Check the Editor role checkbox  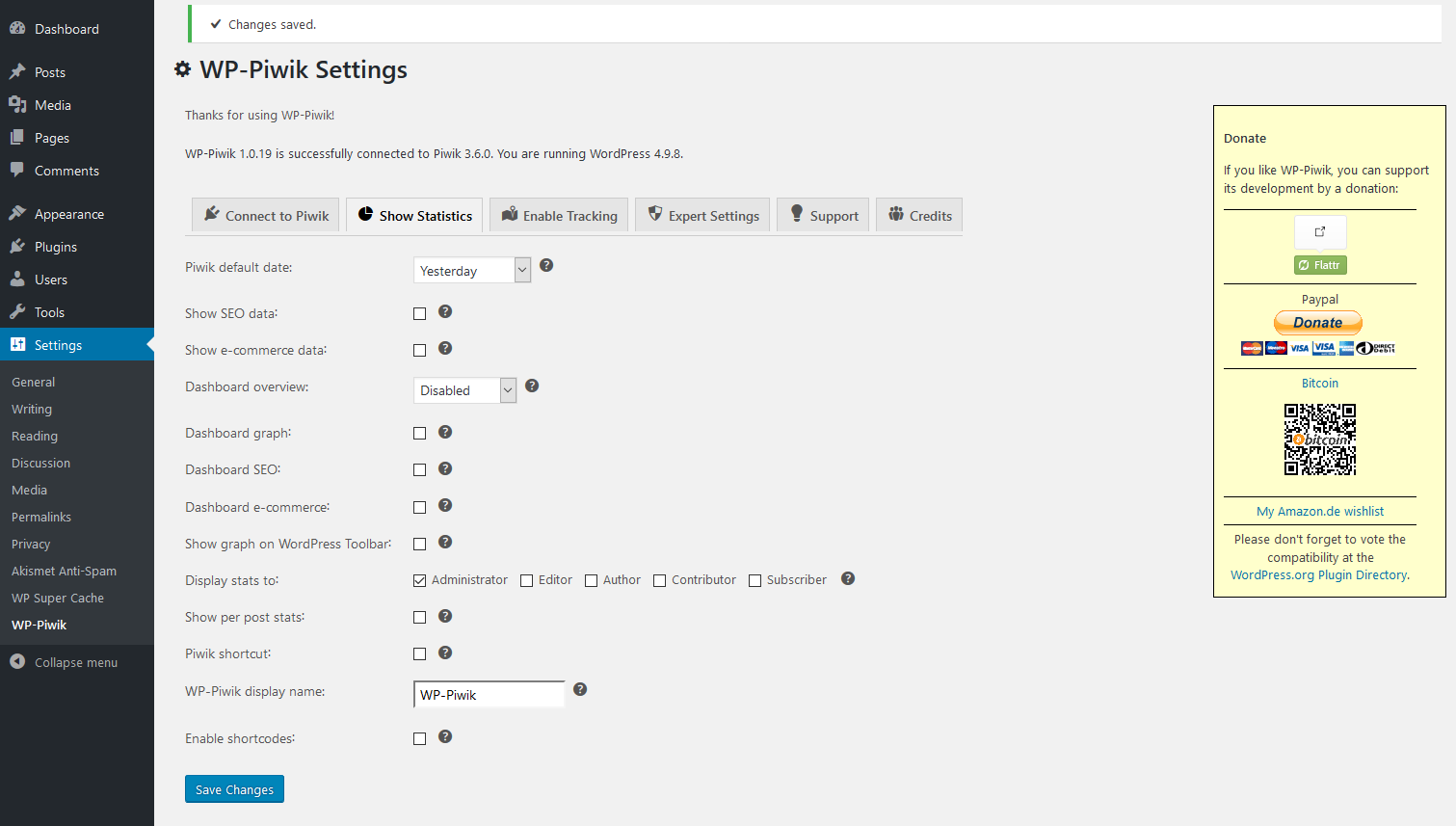point(526,580)
